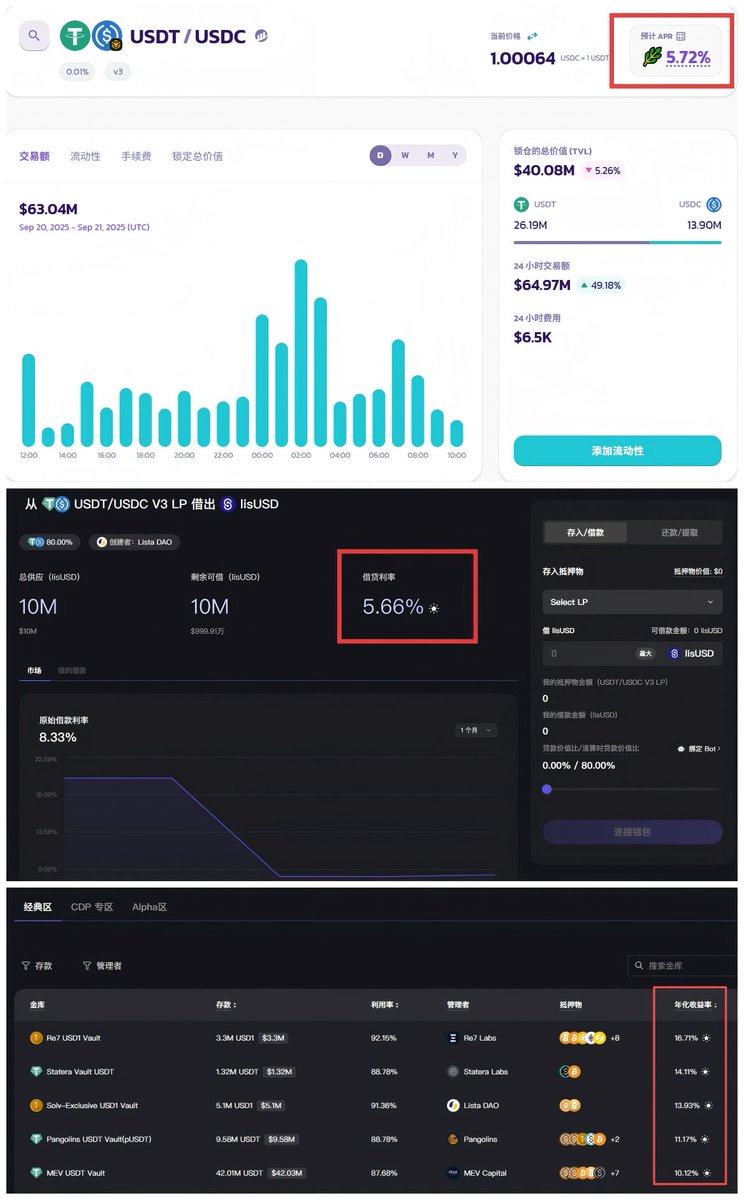Select the D daily interval toggle
744x1200 pixels.
[x=380, y=155]
